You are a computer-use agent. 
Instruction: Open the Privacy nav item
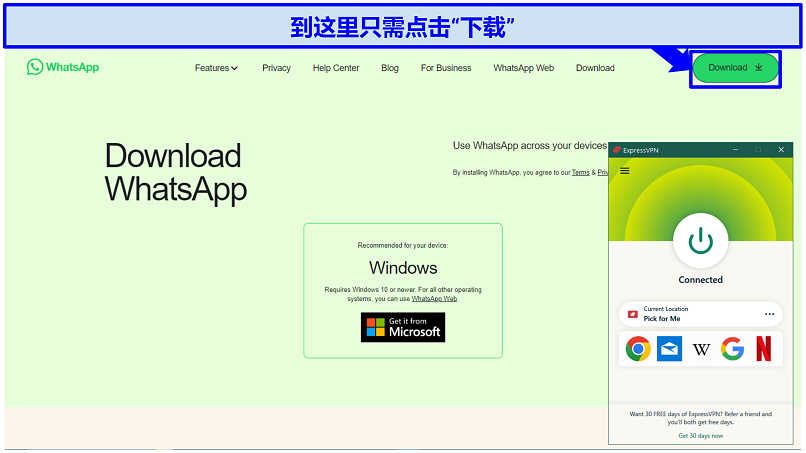coord(276,68)
